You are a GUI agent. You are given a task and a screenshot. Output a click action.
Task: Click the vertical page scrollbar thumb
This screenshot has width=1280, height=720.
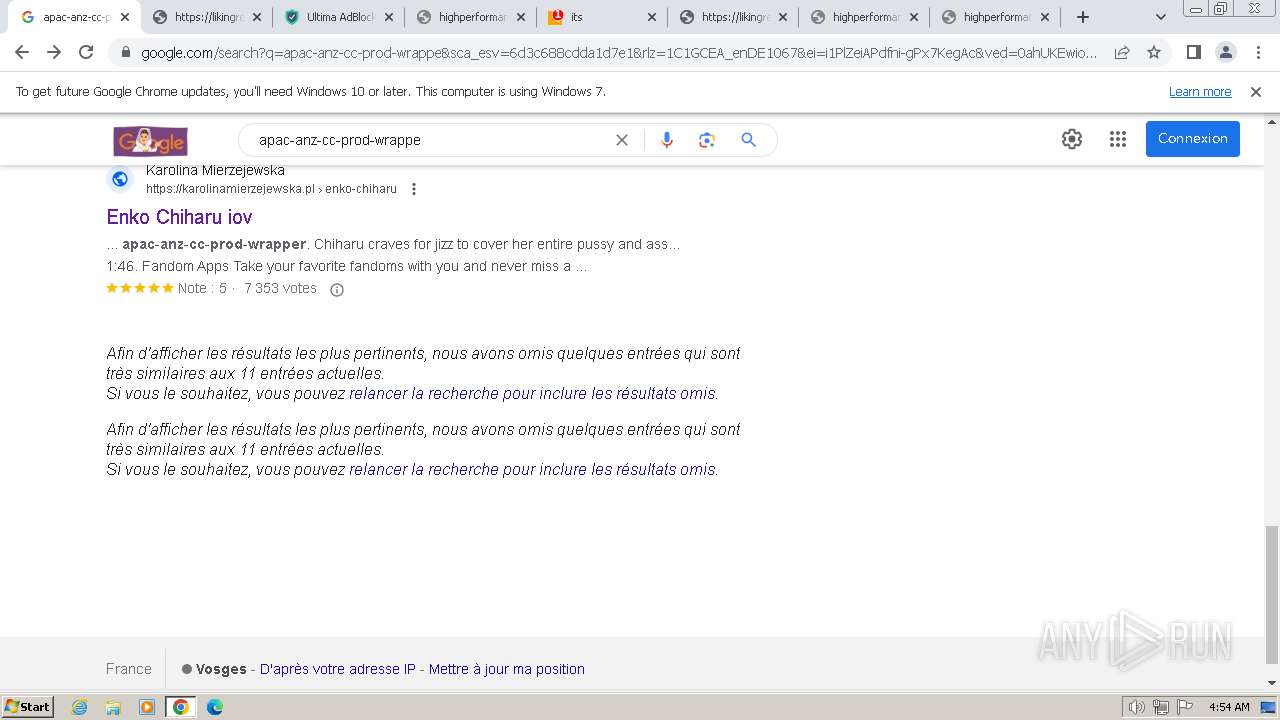point(1272,594)
